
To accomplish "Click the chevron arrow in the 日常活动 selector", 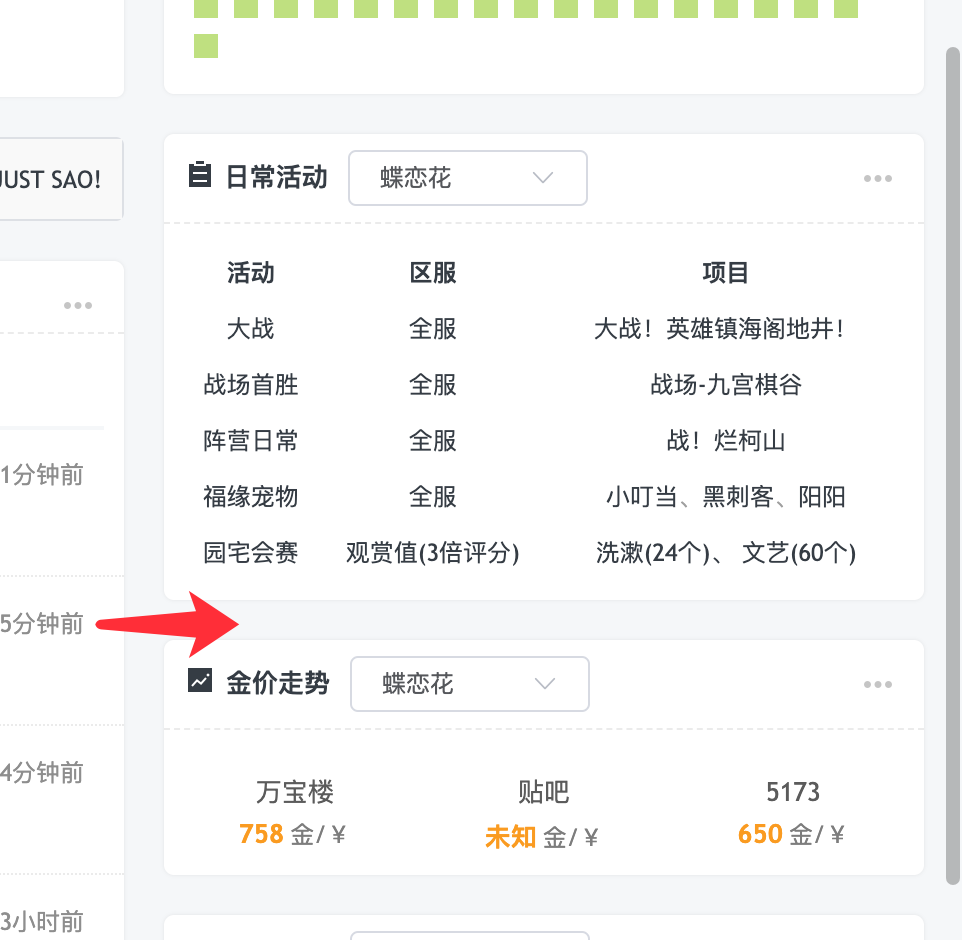I will 541,177.
